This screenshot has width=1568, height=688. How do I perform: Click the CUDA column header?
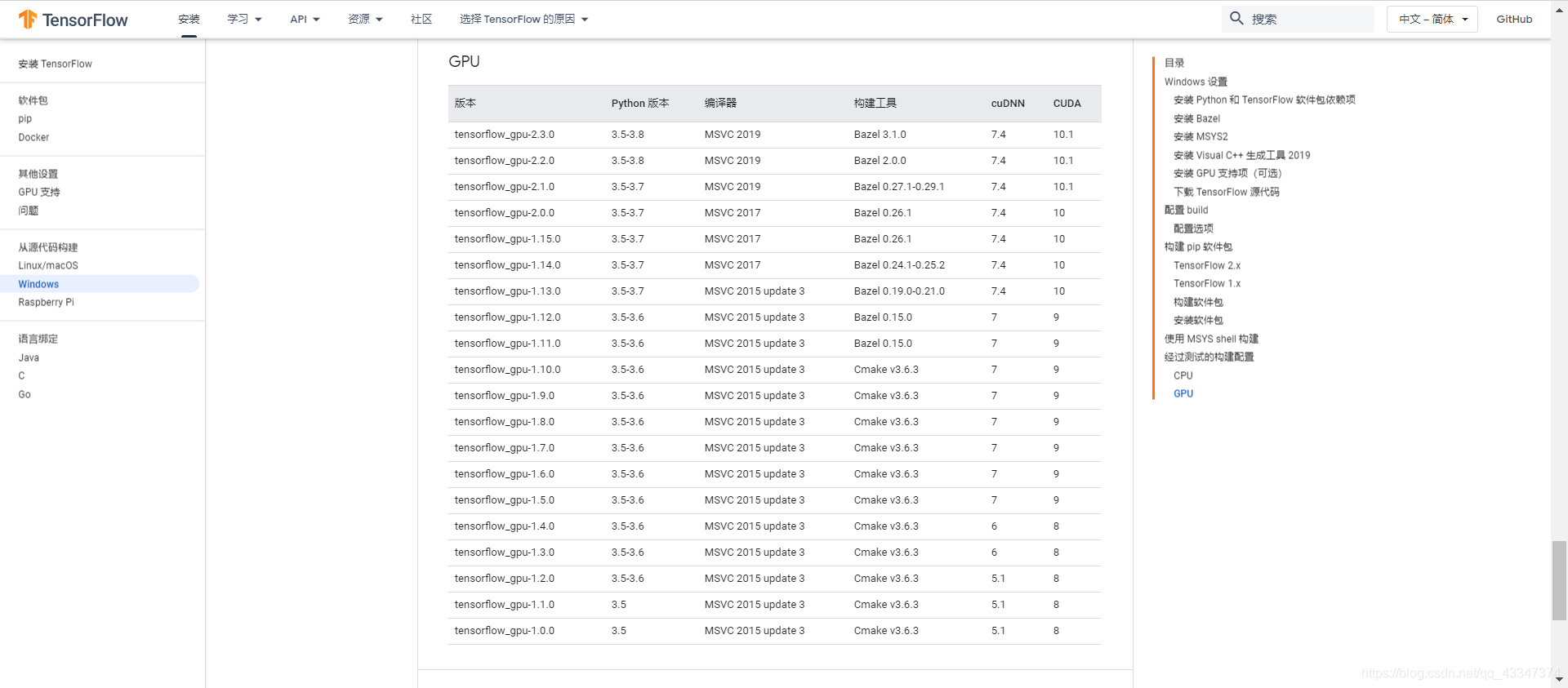1067,104
